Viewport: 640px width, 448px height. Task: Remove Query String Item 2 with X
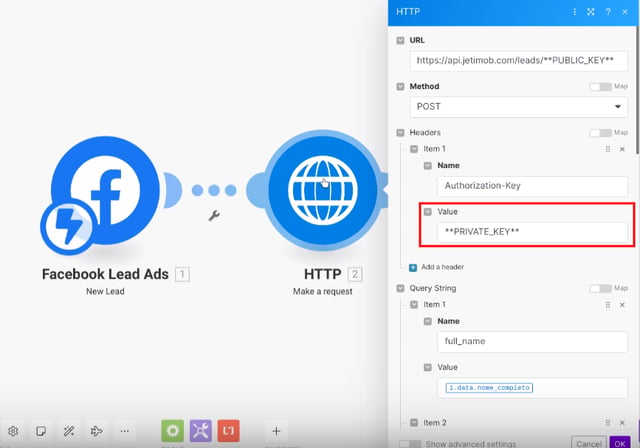(622, 423)
